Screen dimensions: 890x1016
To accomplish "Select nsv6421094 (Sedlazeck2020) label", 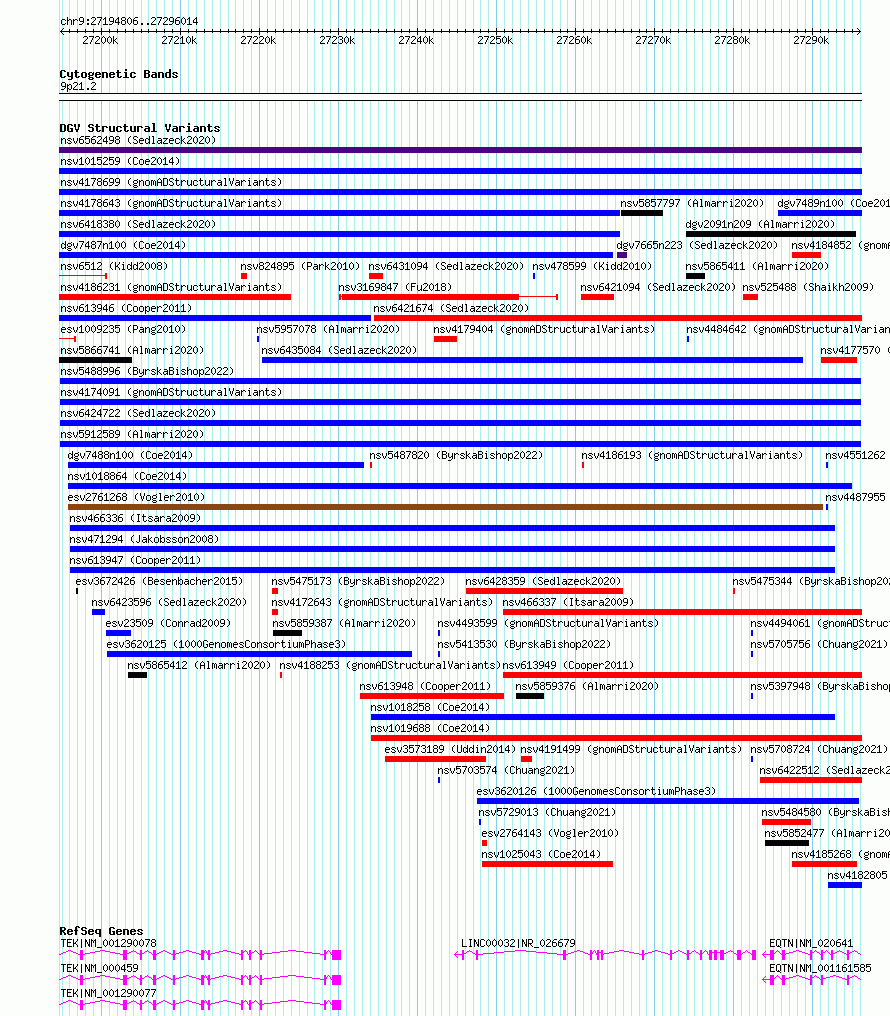I will (658, 287).
